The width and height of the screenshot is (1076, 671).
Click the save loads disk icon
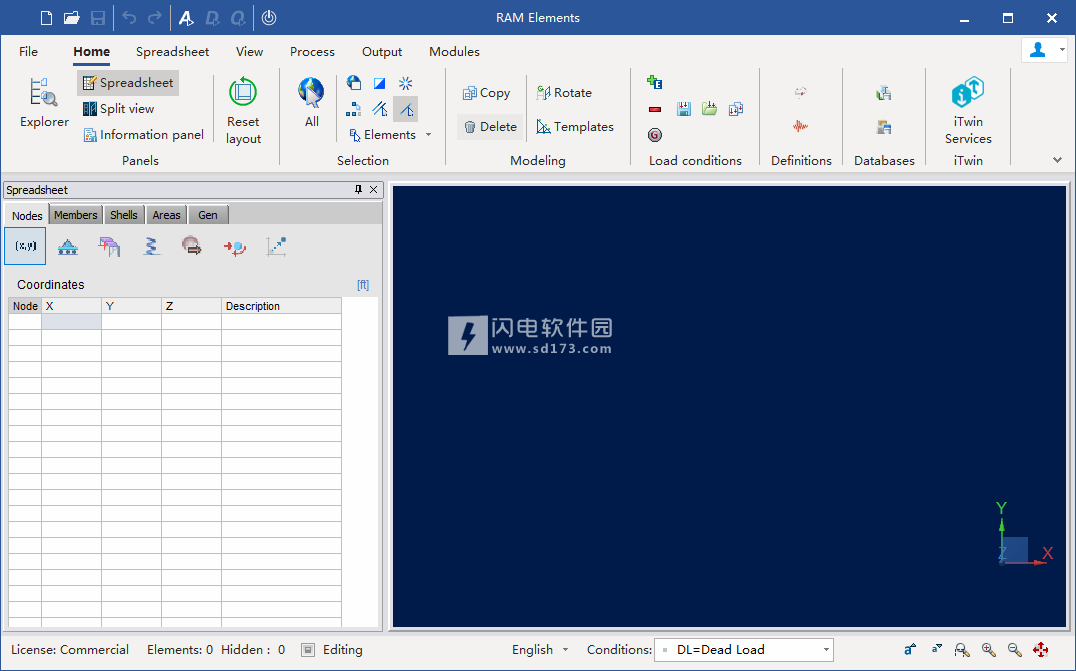[683, 108]
